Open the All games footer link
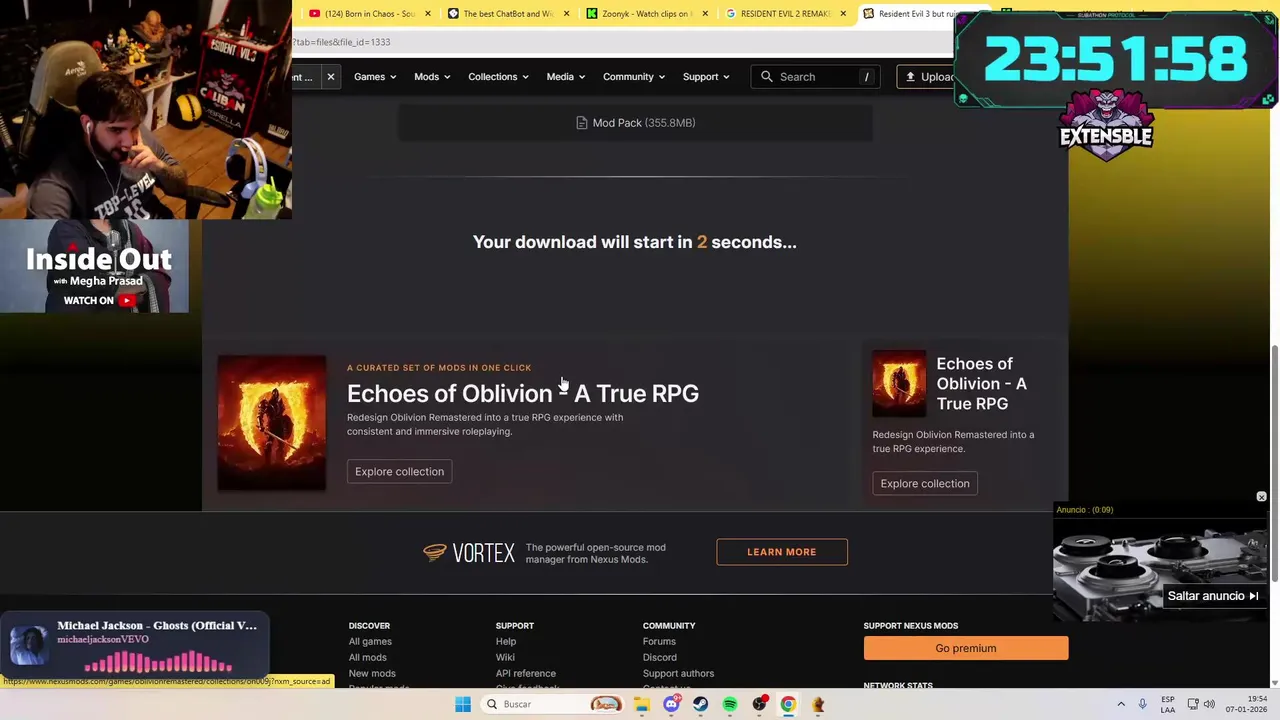Image resolution: width=1280 pixels, height=720 pixels. coord(370,642)
